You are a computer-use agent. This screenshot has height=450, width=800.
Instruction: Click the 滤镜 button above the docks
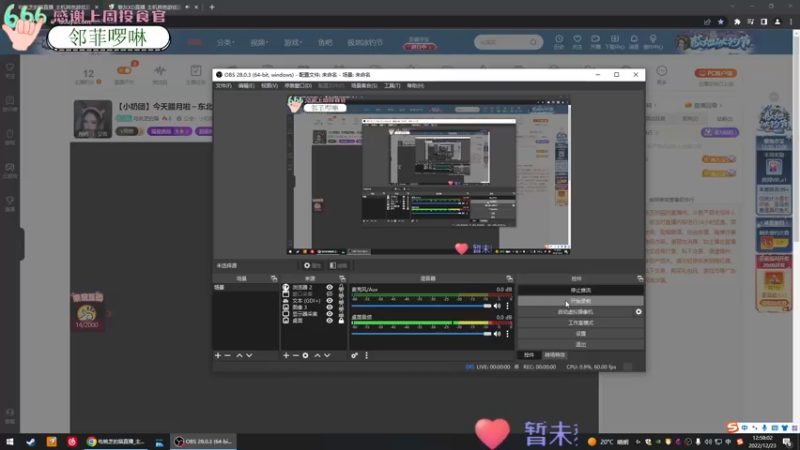coord(338,265)
